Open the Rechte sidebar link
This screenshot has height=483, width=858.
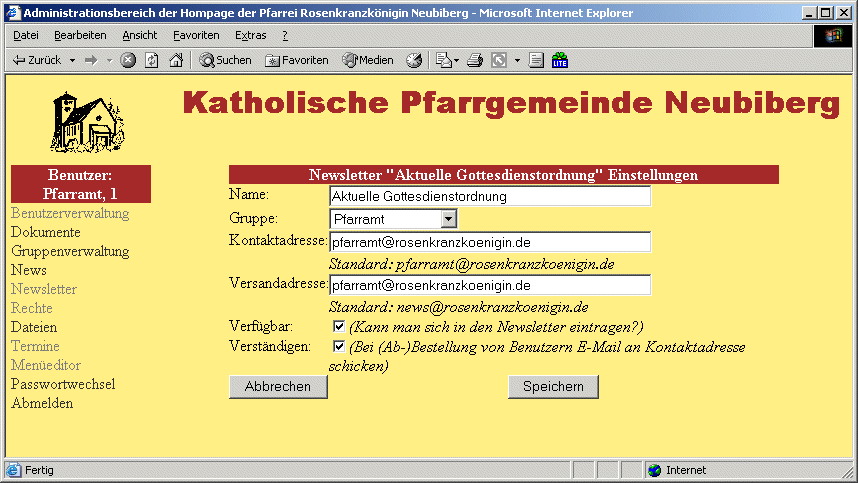(32, 308)
